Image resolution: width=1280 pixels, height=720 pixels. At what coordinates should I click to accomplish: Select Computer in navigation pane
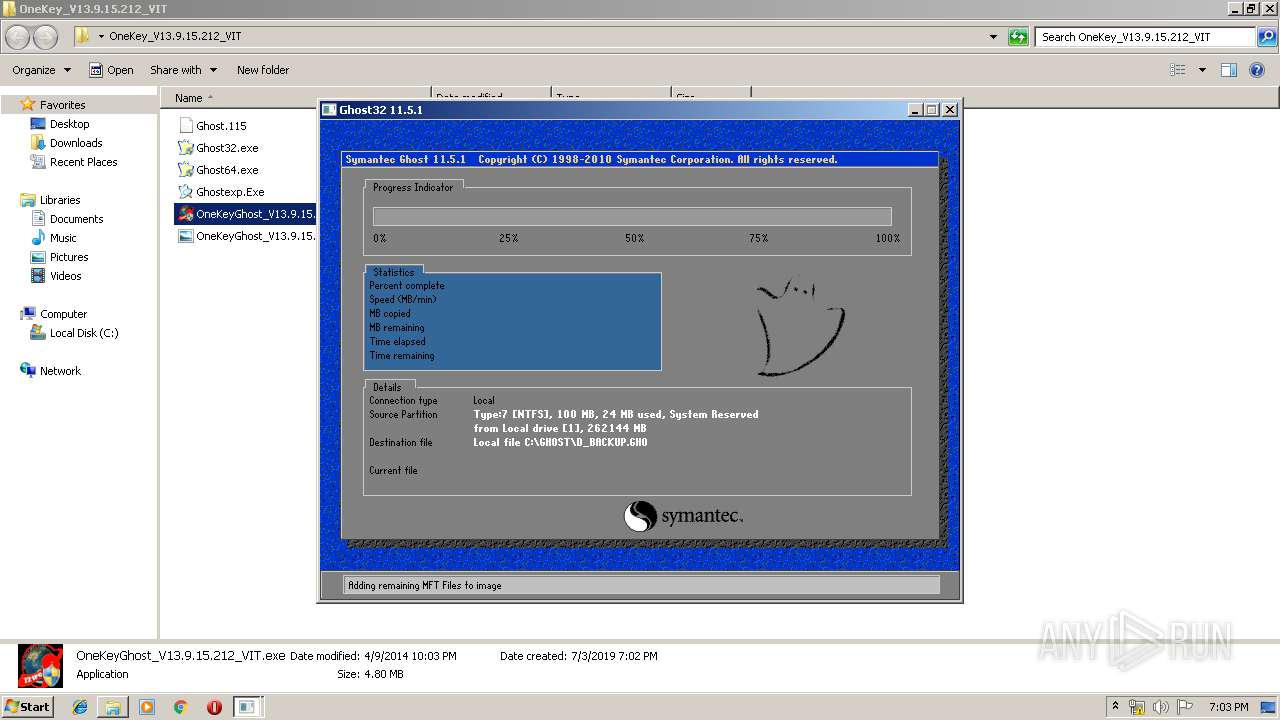63,314
